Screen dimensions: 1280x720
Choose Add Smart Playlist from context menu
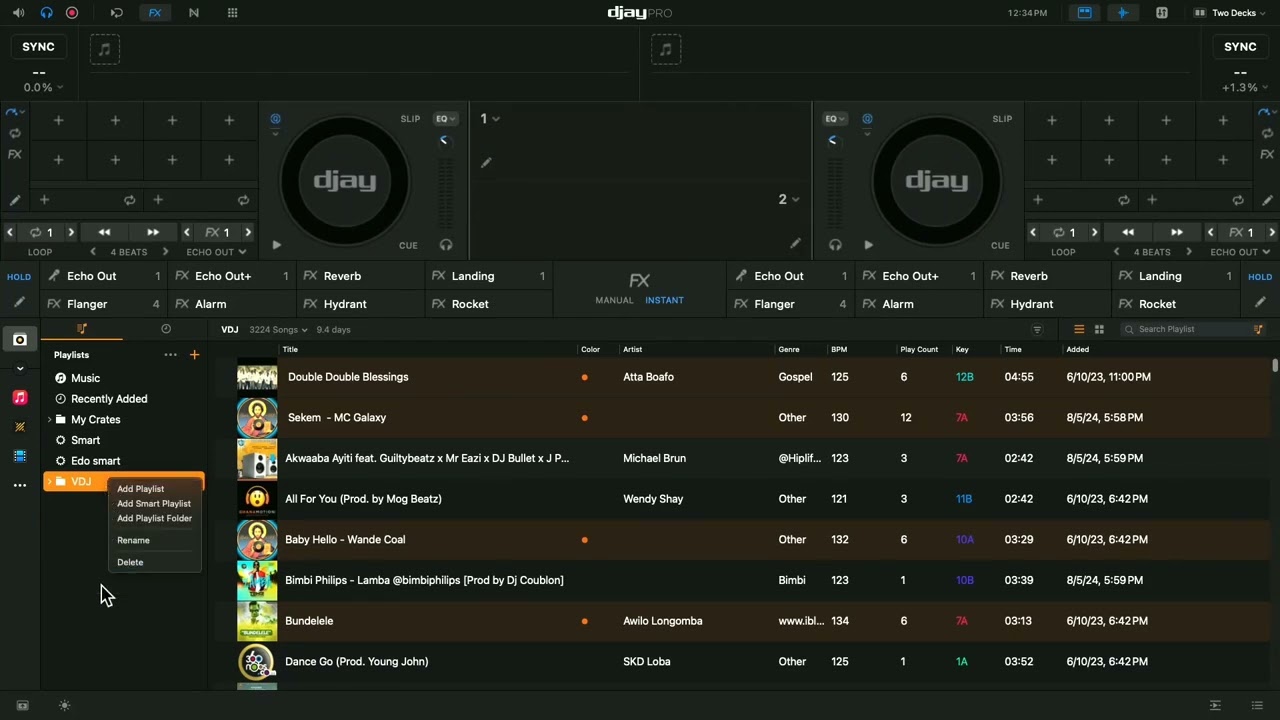point(154,504)
